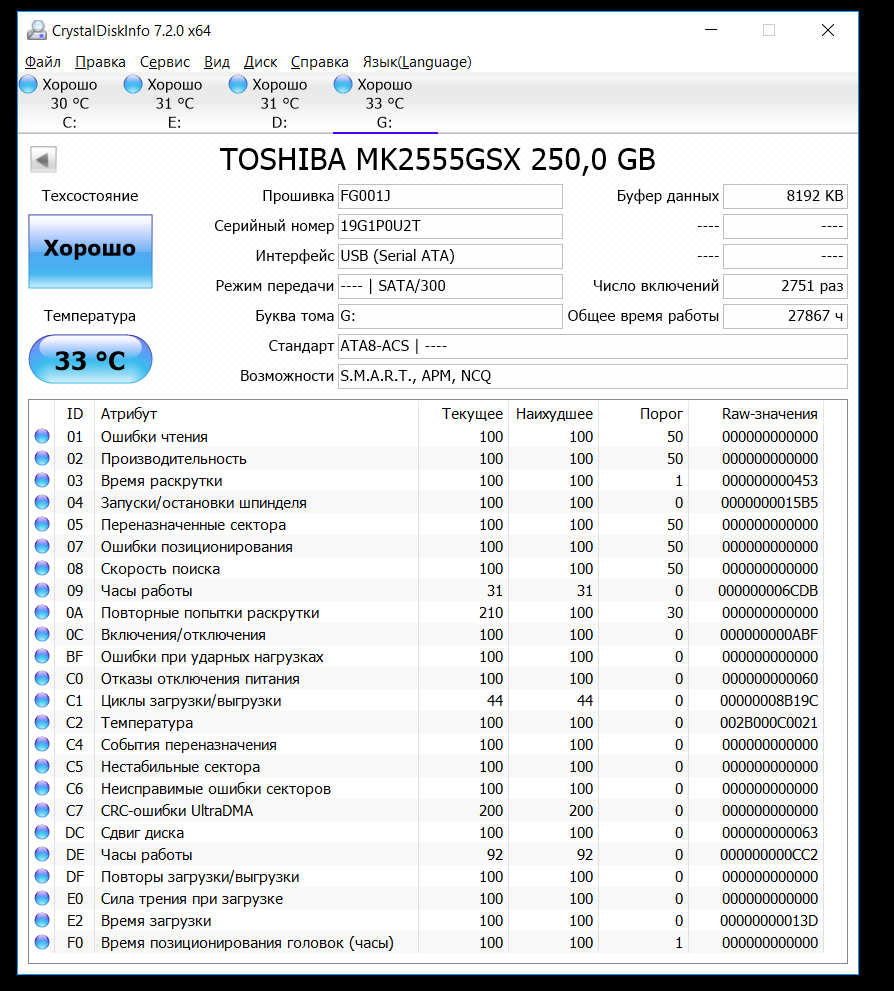Click status icon for Ошибки чтения row
Image resolution: width=894 pixels, height=991 pixels.
pos(42,436)
